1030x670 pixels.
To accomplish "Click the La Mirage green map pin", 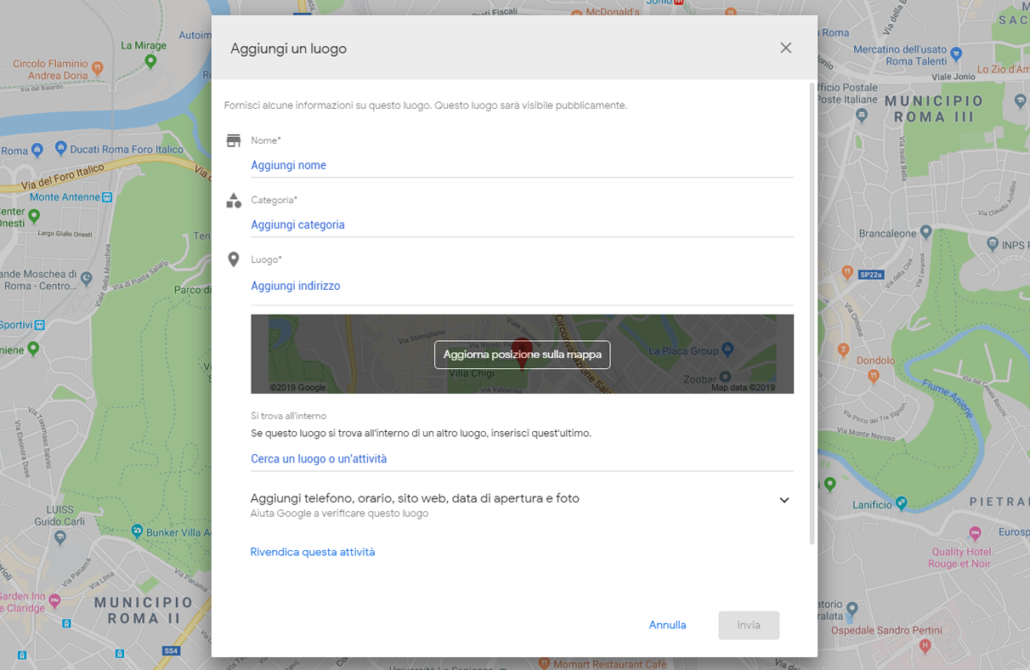I will tap(150, 61).
